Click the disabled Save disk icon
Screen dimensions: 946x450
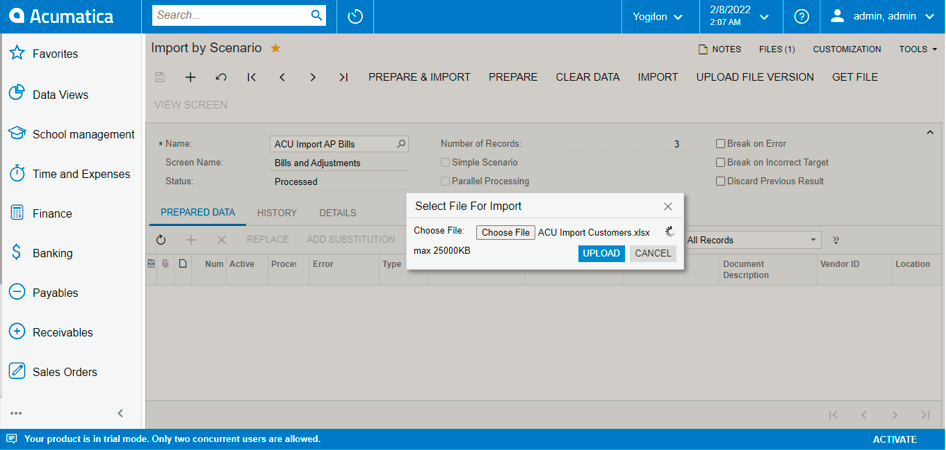(160, 77)
